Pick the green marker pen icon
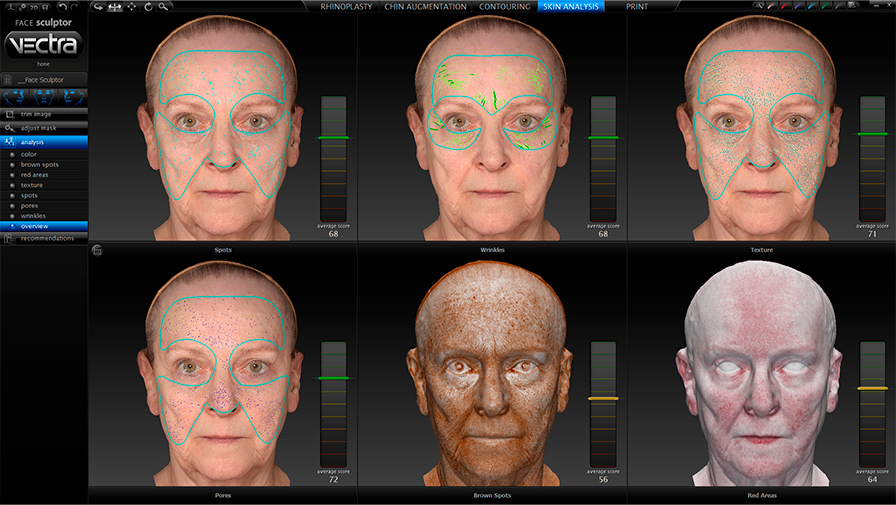896x505 pixels. [824, 7]
